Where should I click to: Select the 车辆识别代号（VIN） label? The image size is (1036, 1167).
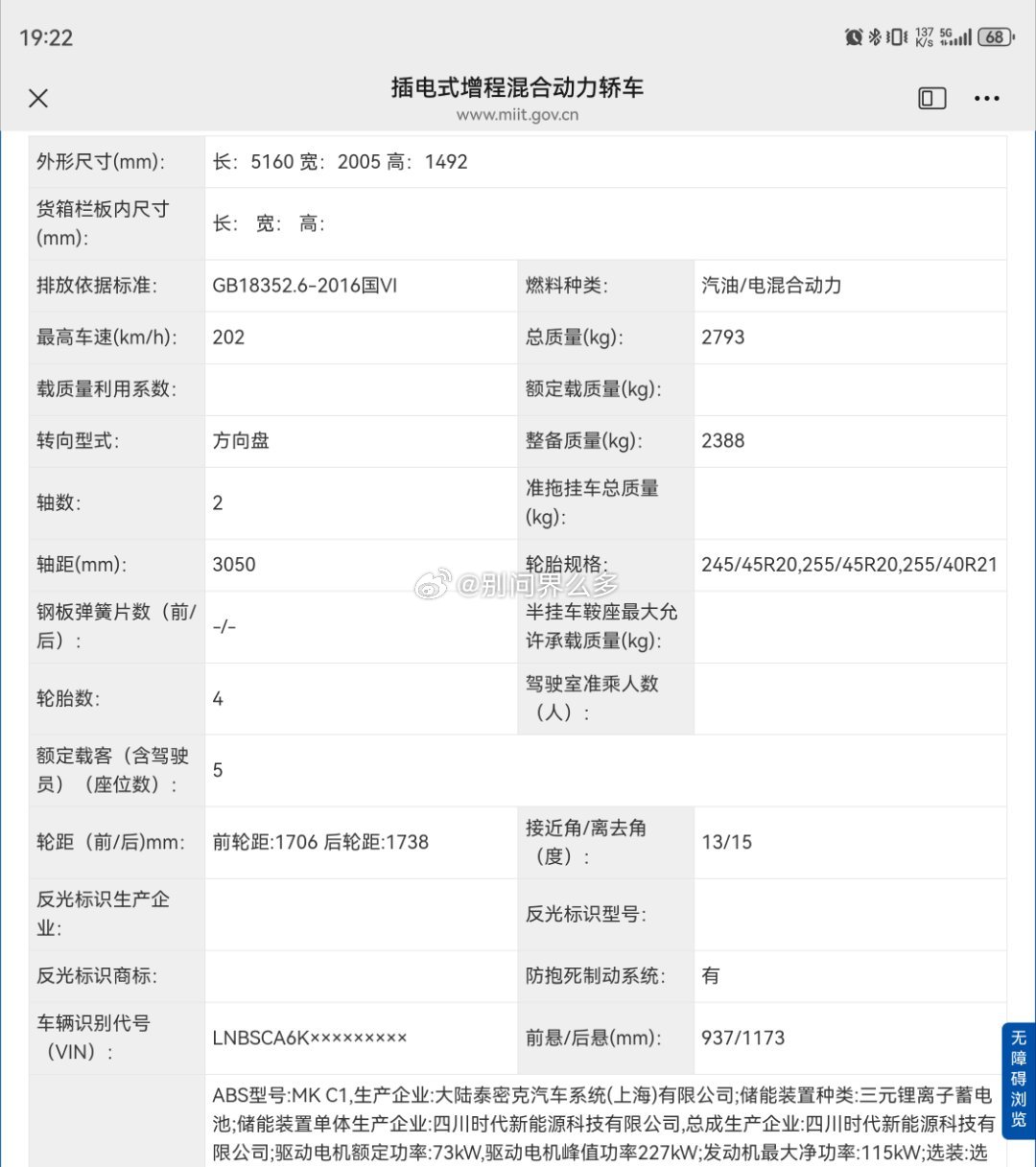coord(93,1038)
